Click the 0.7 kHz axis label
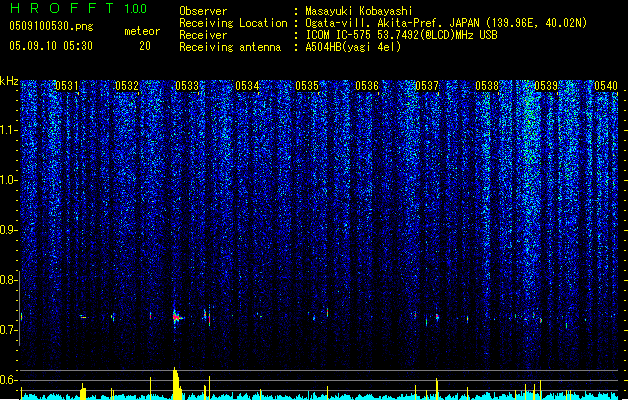629x400 pixels. [x=8, y=330]
